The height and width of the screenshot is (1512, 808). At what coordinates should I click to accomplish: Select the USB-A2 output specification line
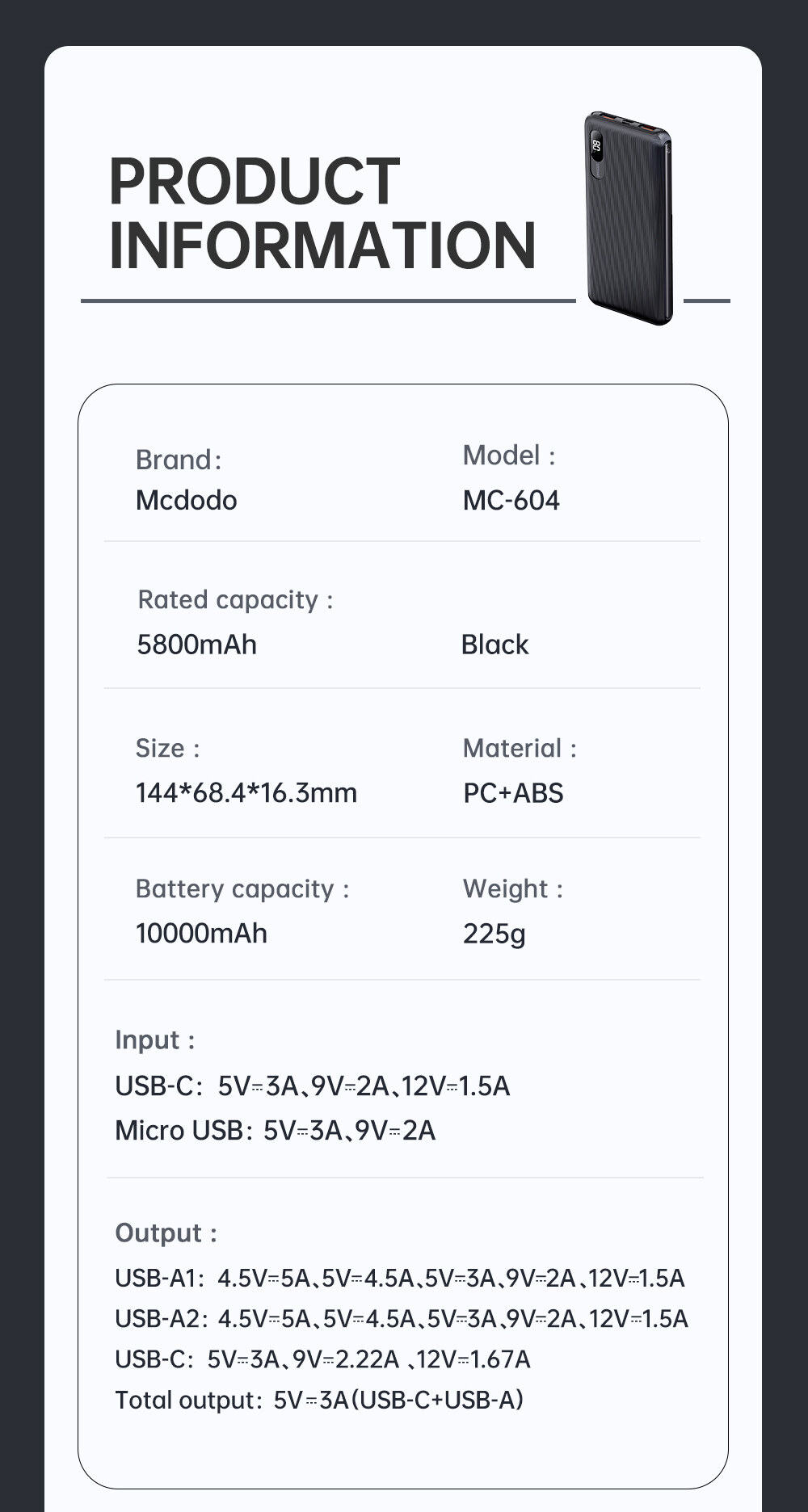[x=401, y=1318]
